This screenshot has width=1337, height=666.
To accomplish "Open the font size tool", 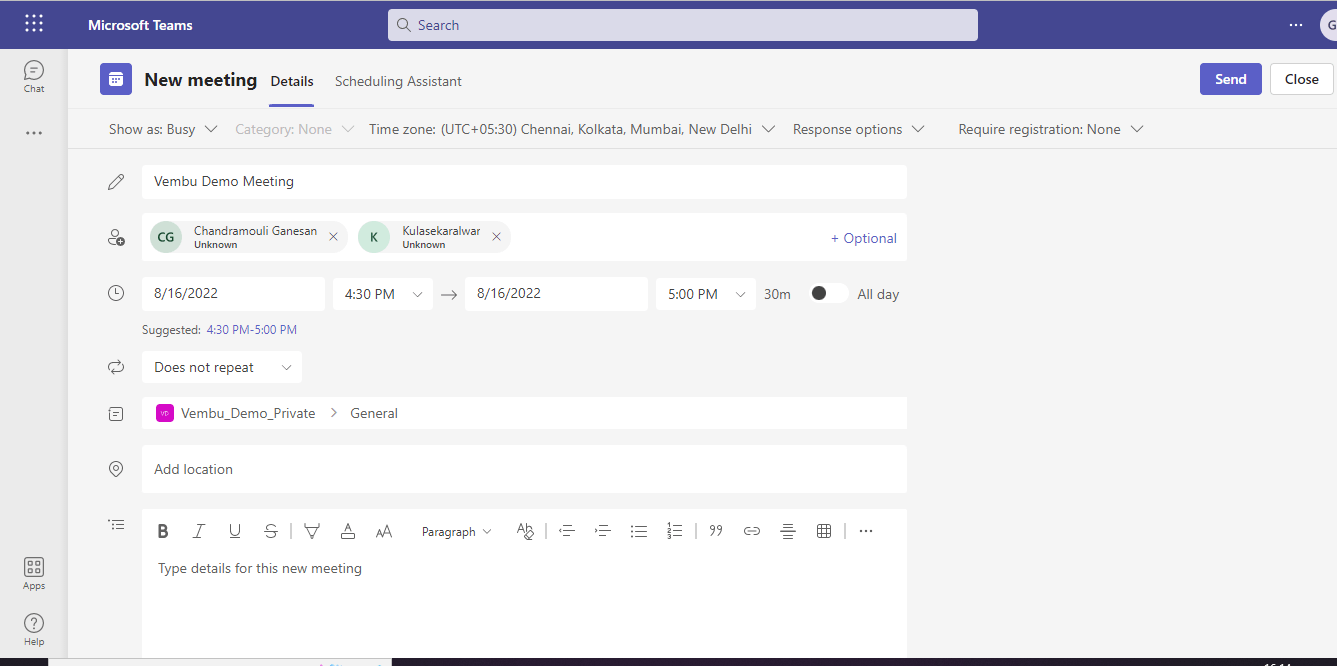I will [x=384, y=531].
